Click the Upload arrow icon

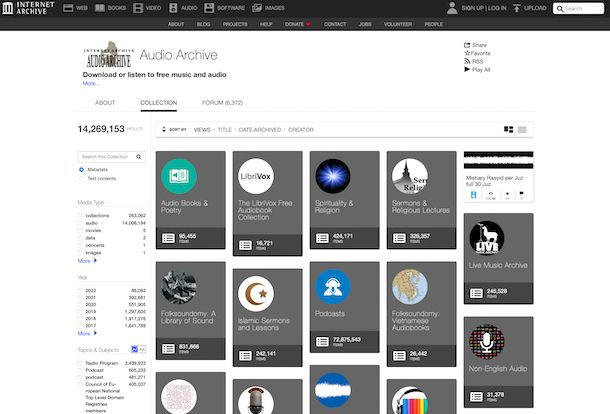click(516, 8)
